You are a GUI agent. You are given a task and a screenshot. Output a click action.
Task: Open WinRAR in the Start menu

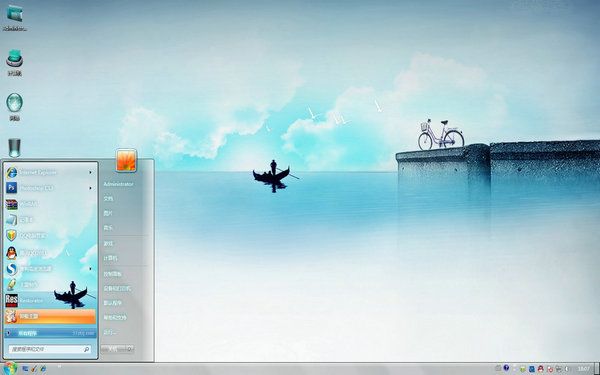[x=50, y=204]
